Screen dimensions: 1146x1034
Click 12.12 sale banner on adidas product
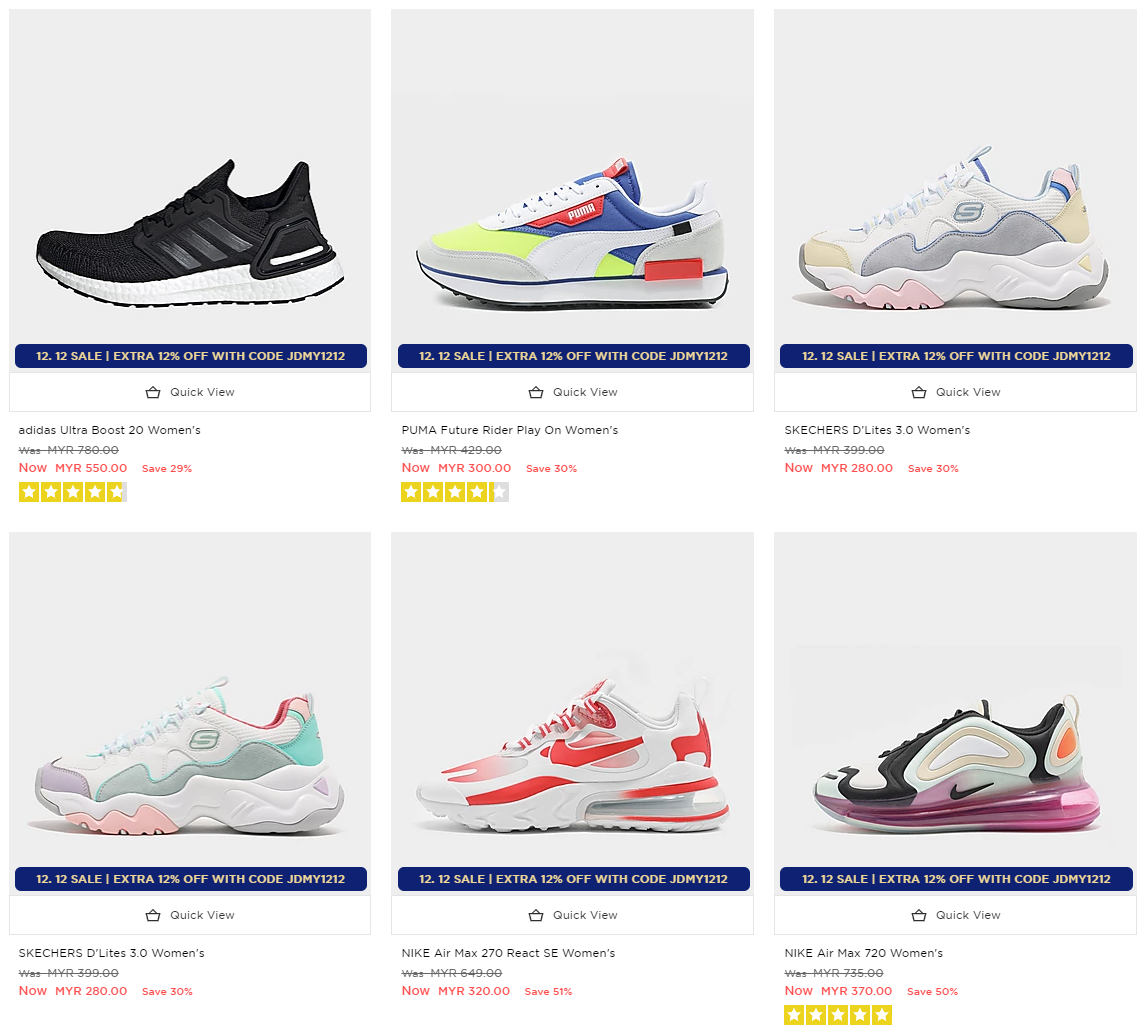(x=191, y=356)
